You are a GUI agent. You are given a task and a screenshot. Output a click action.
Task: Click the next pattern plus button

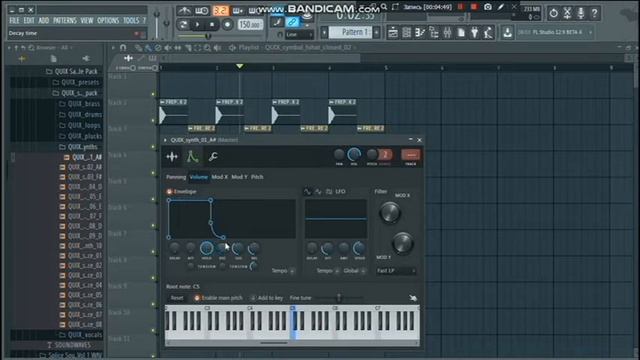tap(377, 32)
